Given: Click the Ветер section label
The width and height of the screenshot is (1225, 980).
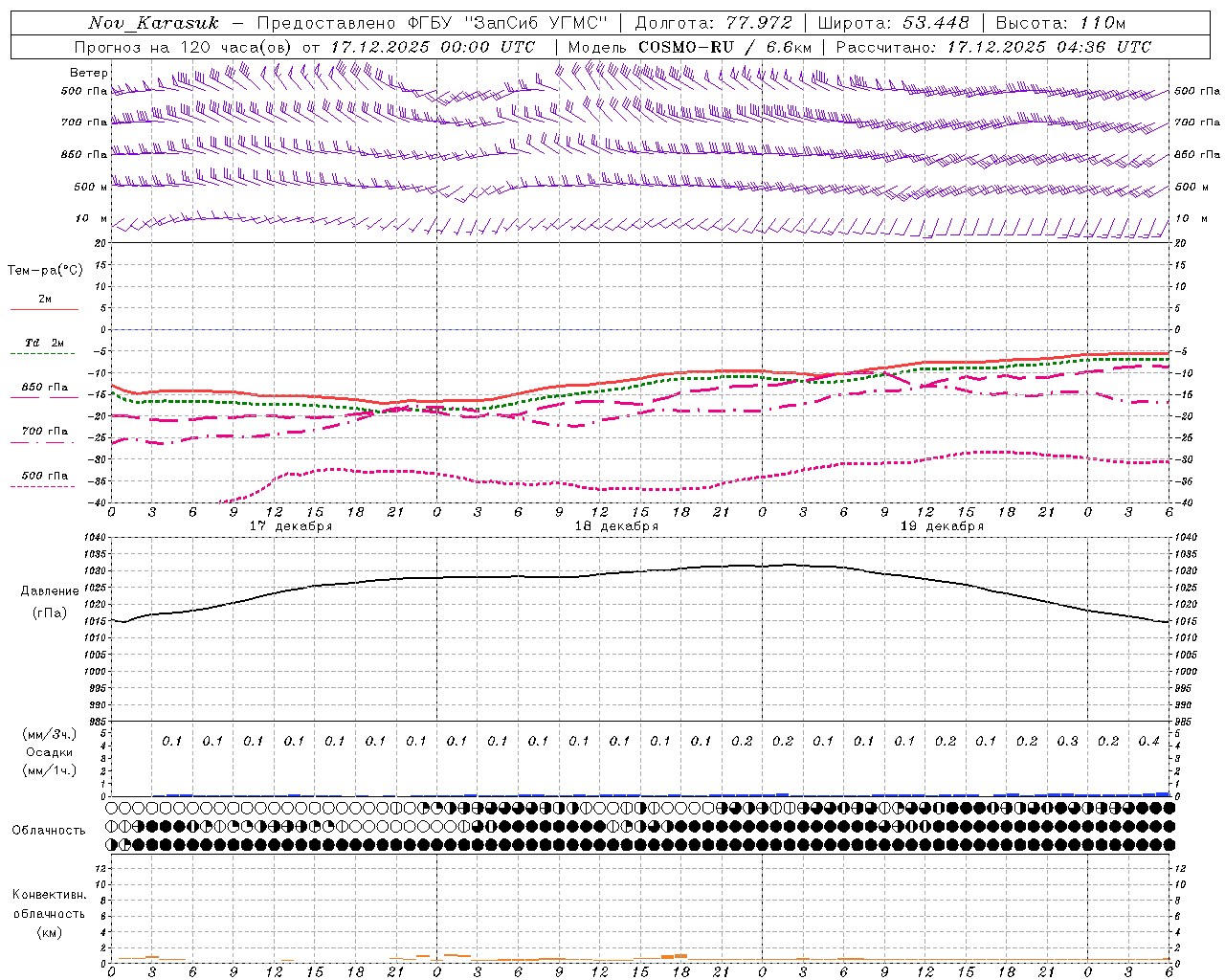Looking at the screenshot, I should [x=89, y=73].
